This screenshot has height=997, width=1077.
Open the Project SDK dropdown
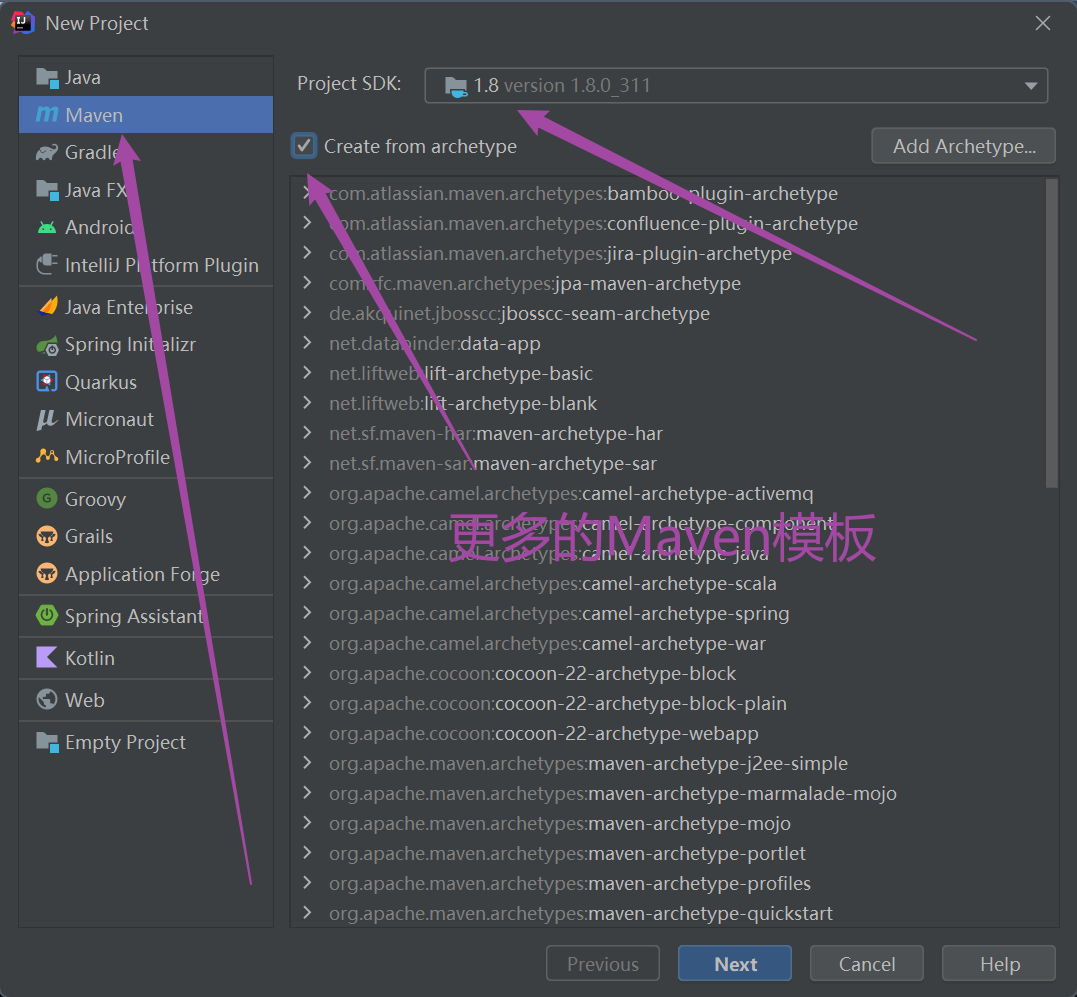point(736,85)
